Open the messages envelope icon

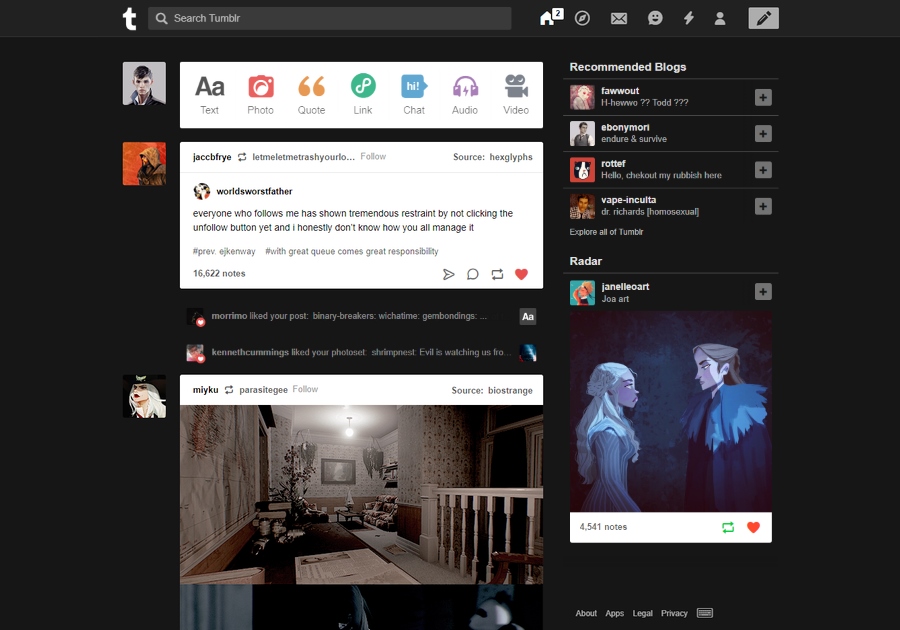click(x=619, y=18)
